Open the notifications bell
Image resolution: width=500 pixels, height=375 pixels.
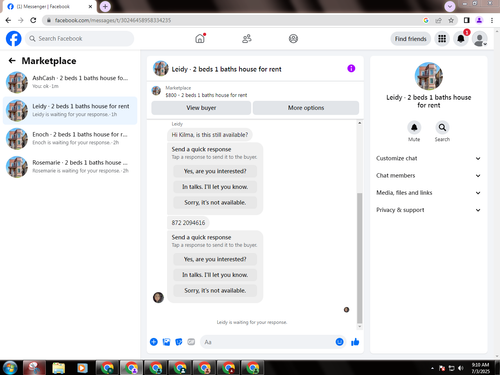coord(461,39)
